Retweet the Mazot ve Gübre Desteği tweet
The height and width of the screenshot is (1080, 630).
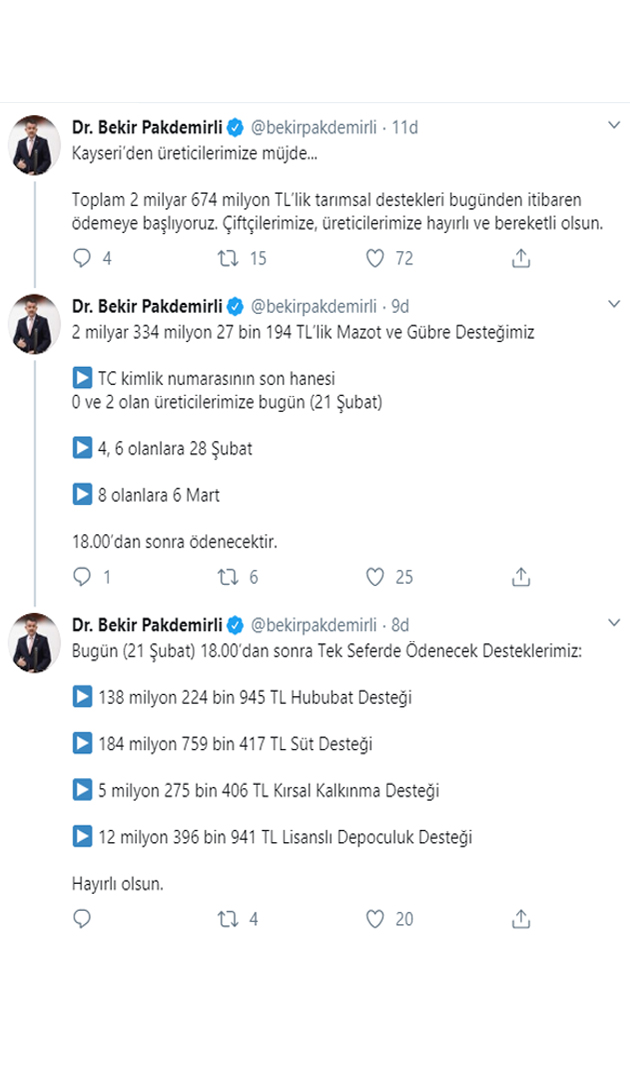[x=229, y=577]
